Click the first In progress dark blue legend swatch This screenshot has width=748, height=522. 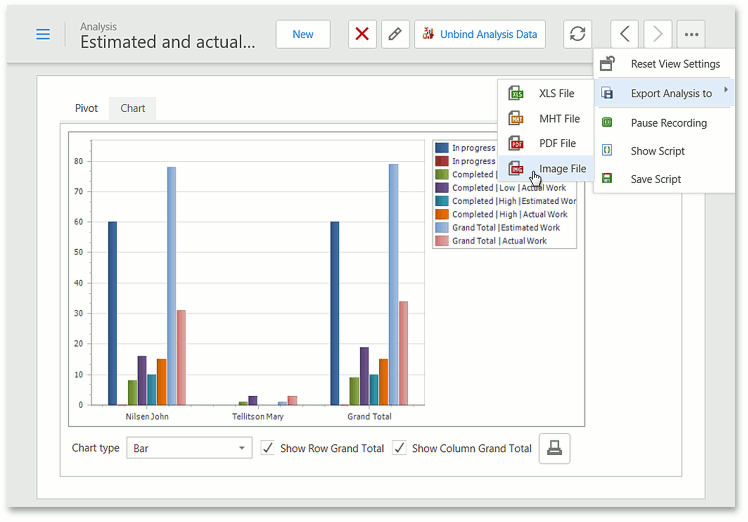click(442, 147)
